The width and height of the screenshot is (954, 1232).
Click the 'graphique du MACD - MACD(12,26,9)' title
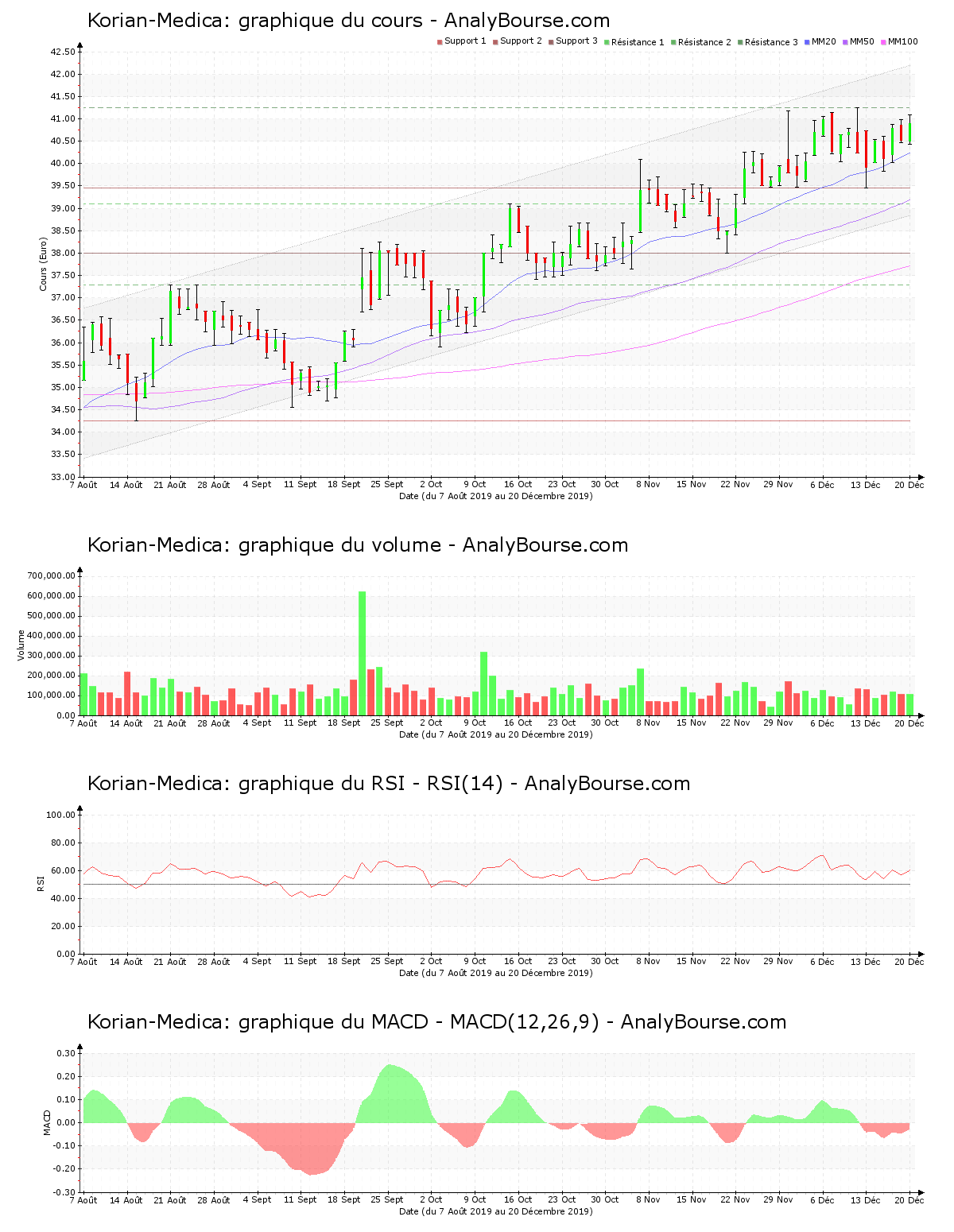pos(436,1022)
